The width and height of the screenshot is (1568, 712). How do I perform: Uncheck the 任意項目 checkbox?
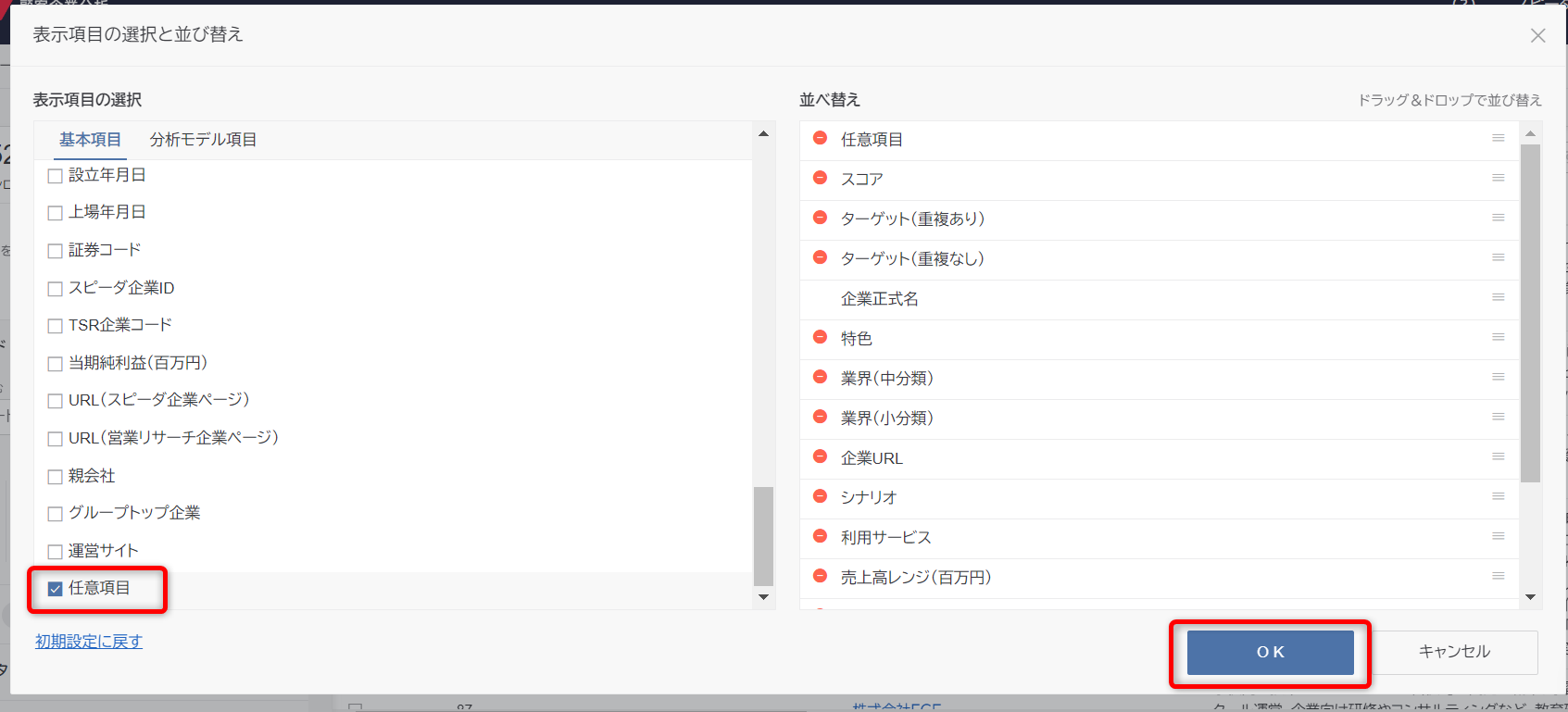56,589
